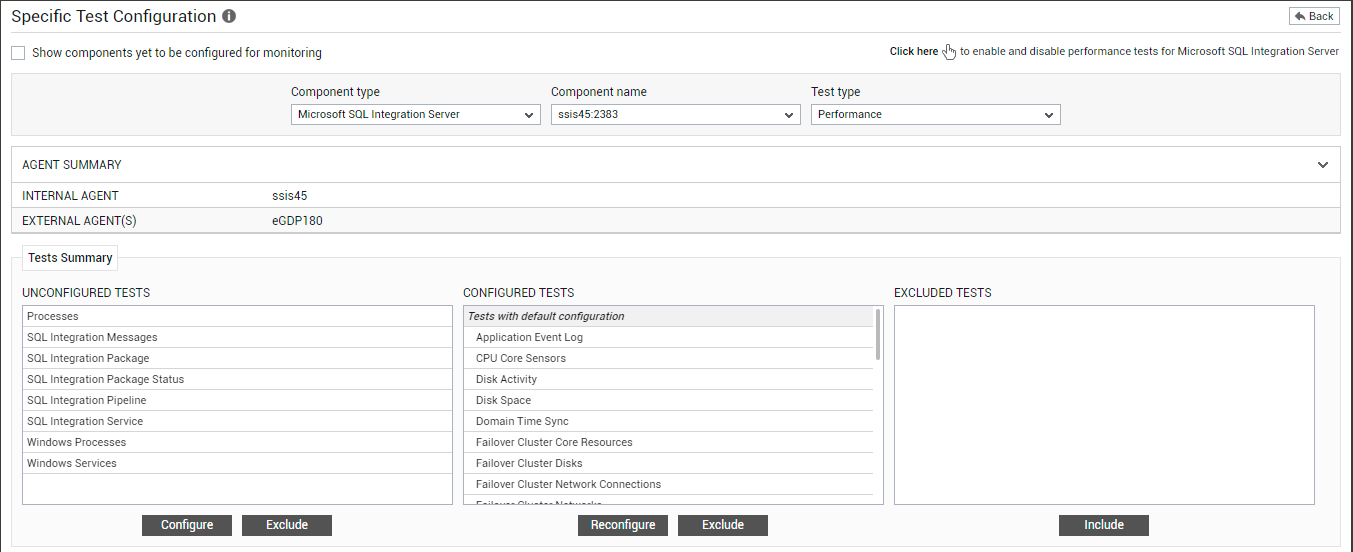
Task: Click the AGENT SUMMARY heading
Action: coord(72,165)
